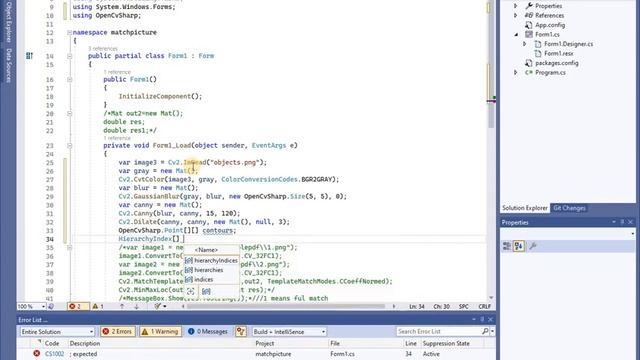Click the Ln: 34 line indicator
This screenshot has width=640, height=360.
417,307
